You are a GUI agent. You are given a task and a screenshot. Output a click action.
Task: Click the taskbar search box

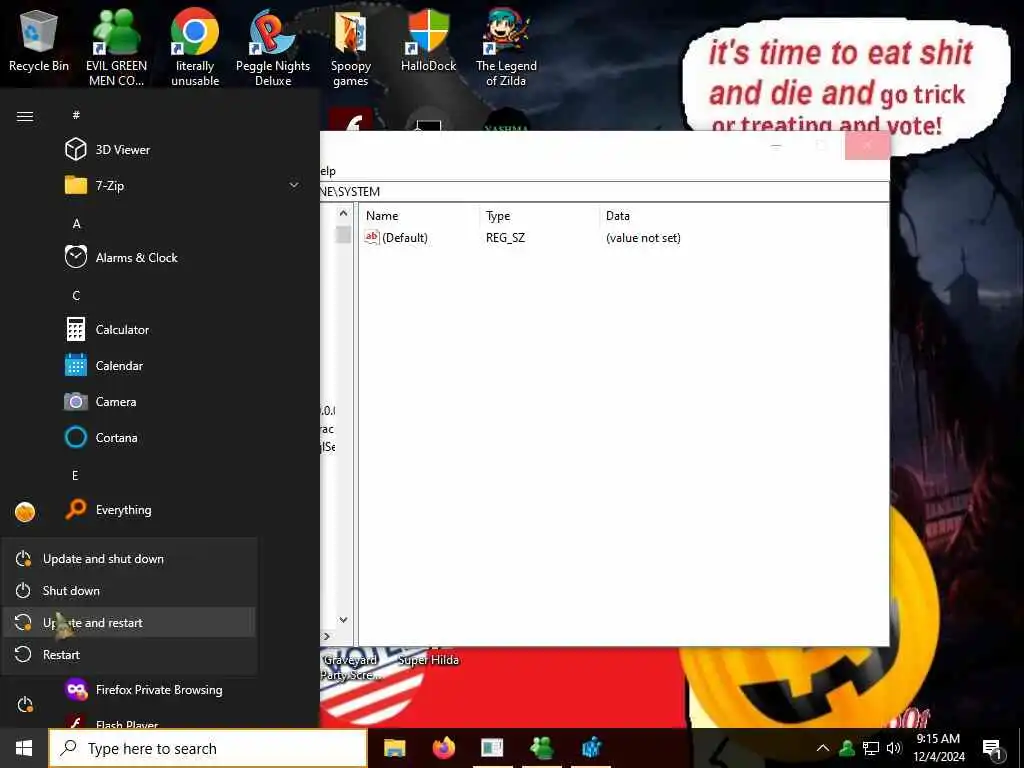(x=208, y=748)
